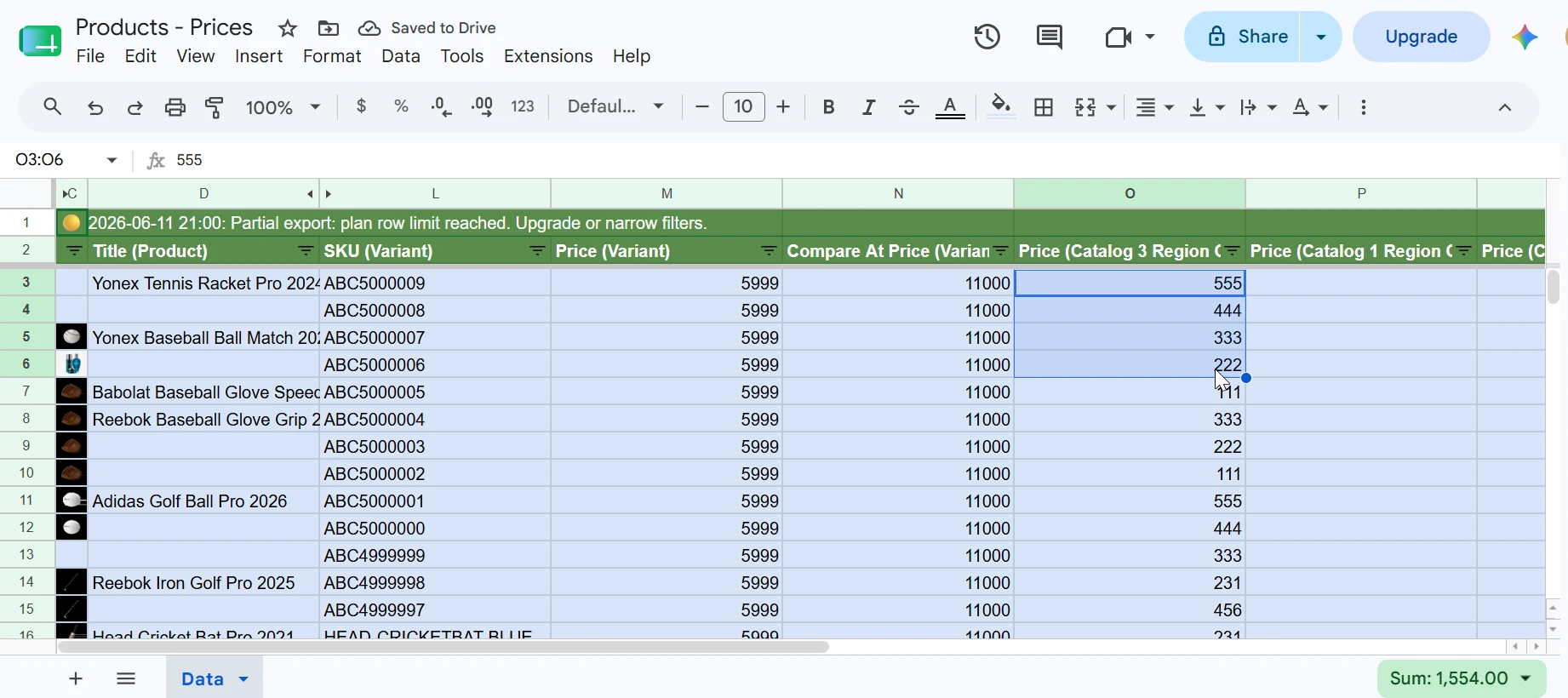Collapse the menus with the caret
This screenshot has width=1568, height=698.
[x=1505, y=107]
